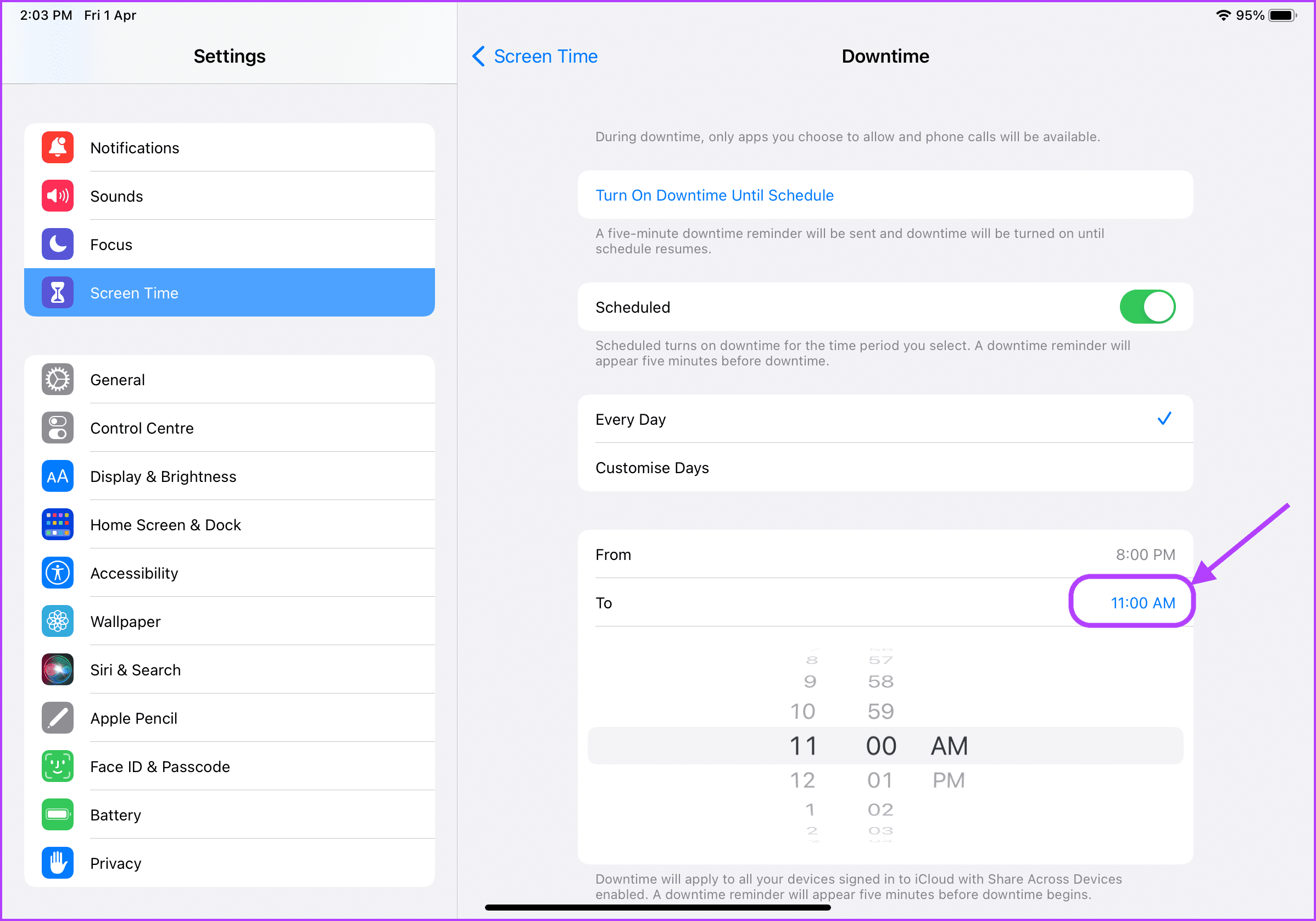Tap the 2:03 PM clock
The height and width of the screenshot is (921, 1316).
[47, 15]
